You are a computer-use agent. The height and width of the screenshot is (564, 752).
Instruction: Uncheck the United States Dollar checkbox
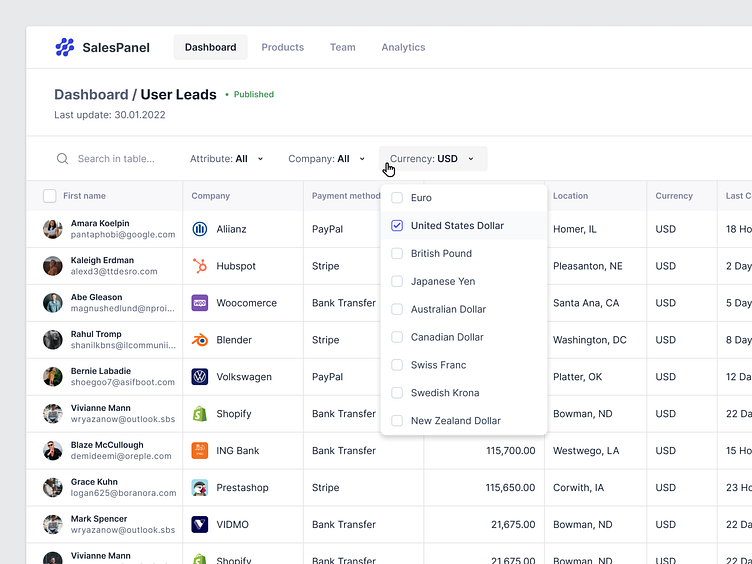pyautogui.click(x=397, y=226)
